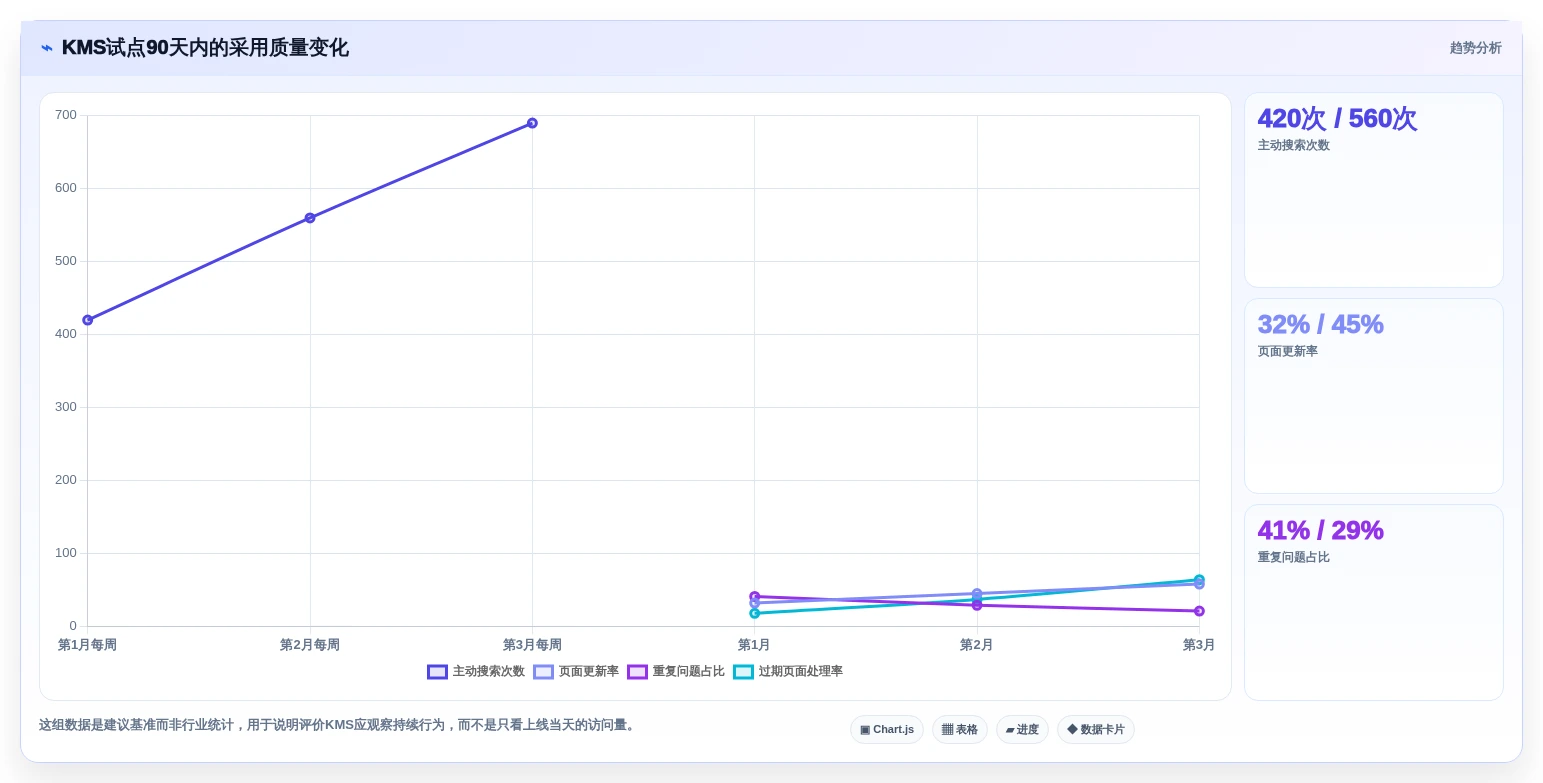Click the 主动搜索次数 data point at 第3月每周
The image size is (1543, 783).
pyautogui.click(x=532, y=123)
